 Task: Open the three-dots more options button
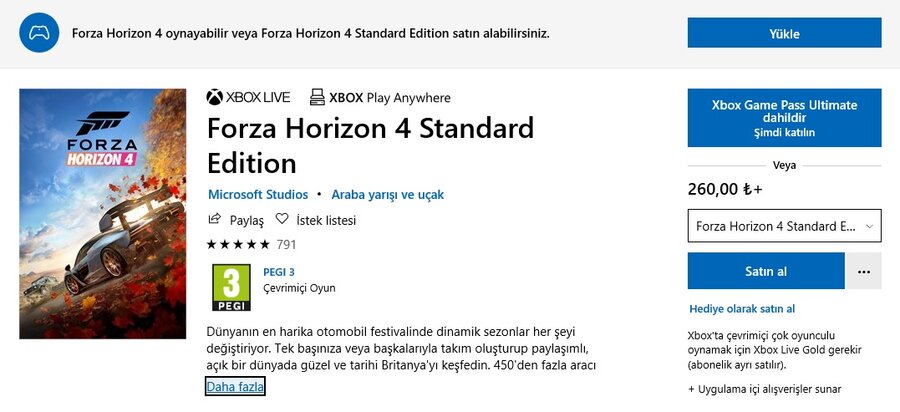click(863, 271)
